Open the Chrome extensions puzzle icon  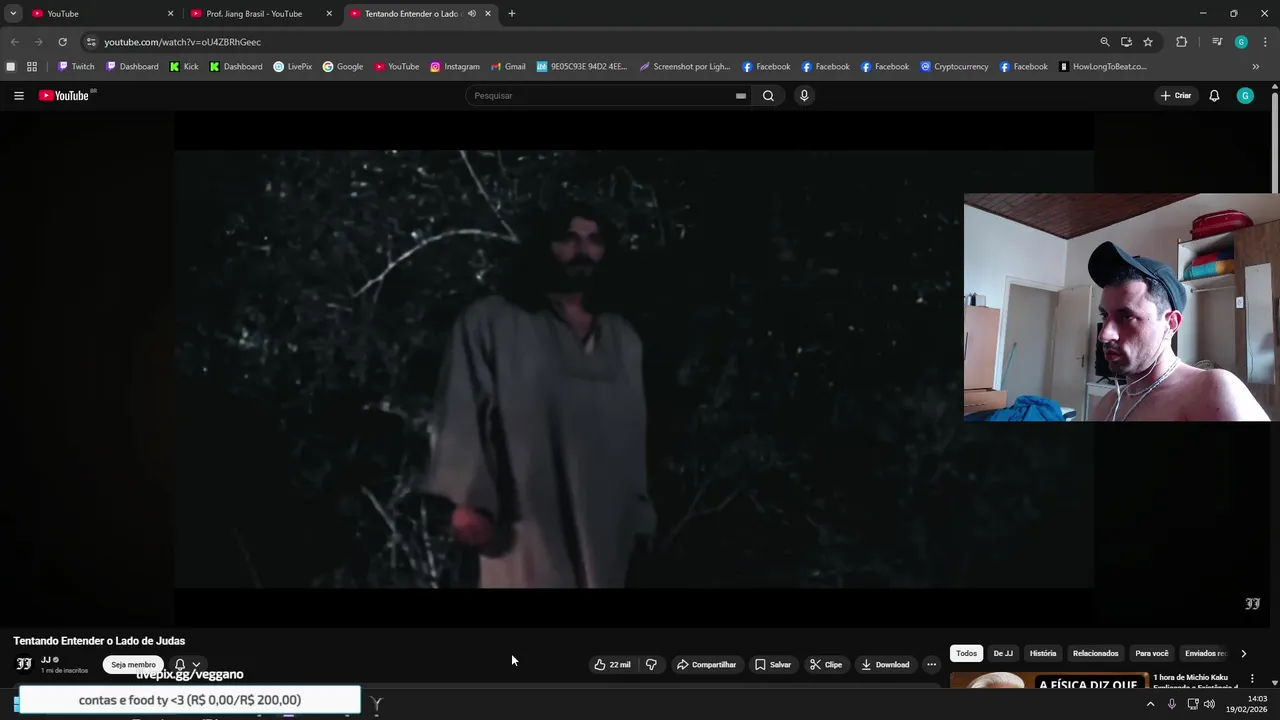point(1181,42)
